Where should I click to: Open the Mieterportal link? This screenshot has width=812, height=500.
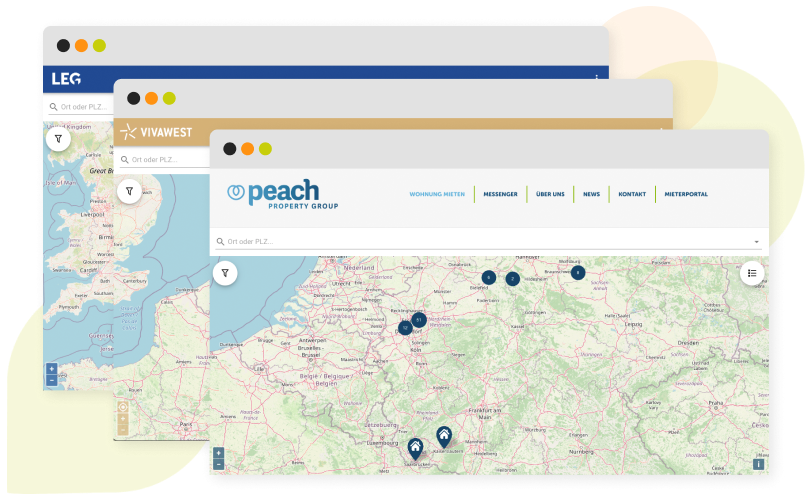tap(686, 194)
